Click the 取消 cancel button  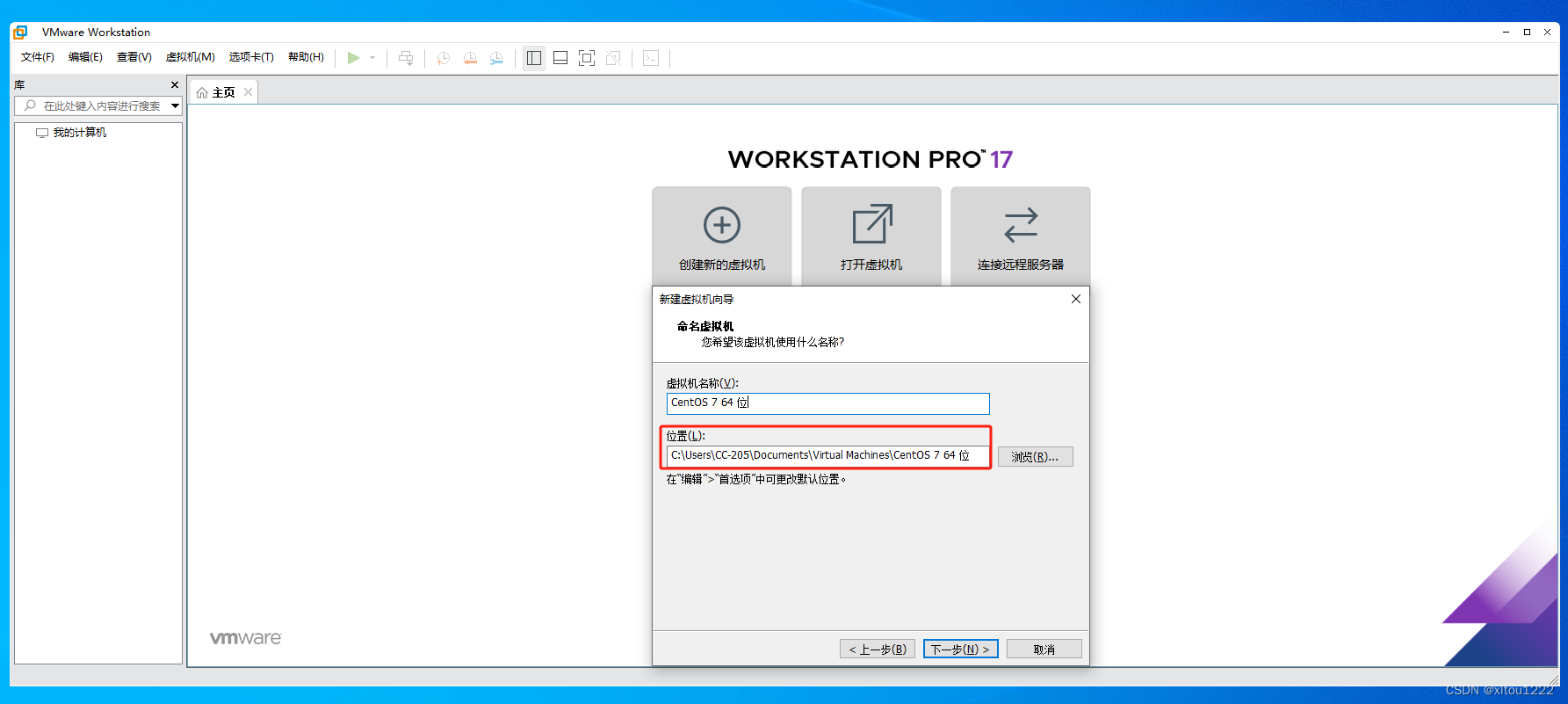click(1044, 650)
